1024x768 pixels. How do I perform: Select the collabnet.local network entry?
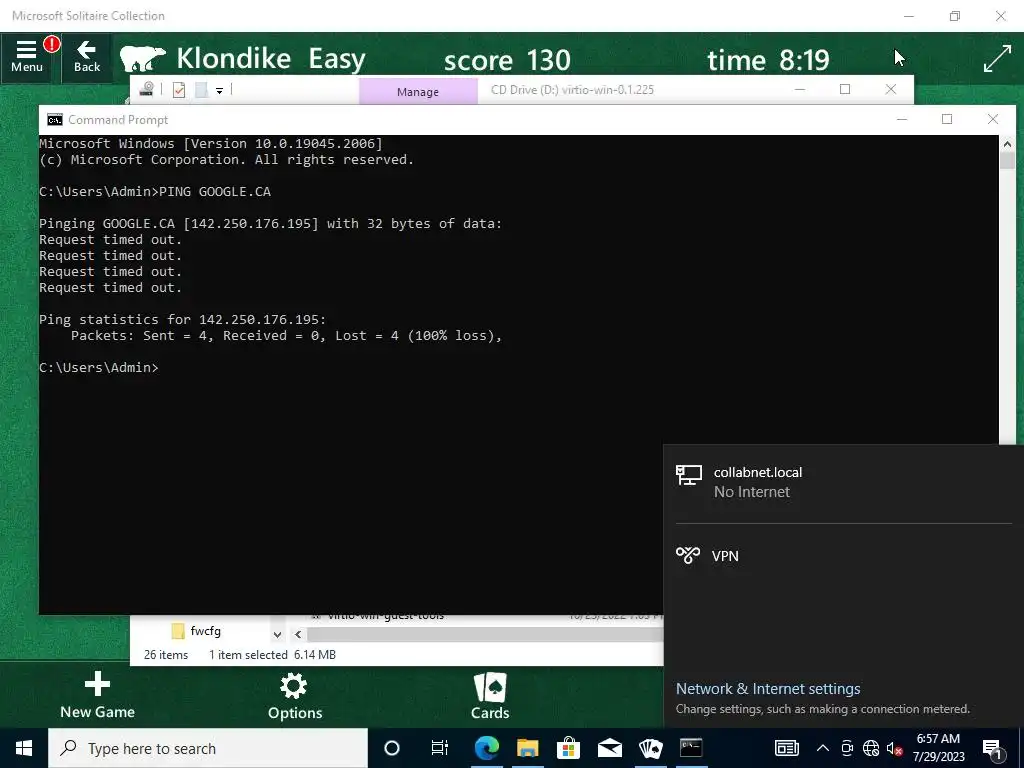tap(842, 482)
